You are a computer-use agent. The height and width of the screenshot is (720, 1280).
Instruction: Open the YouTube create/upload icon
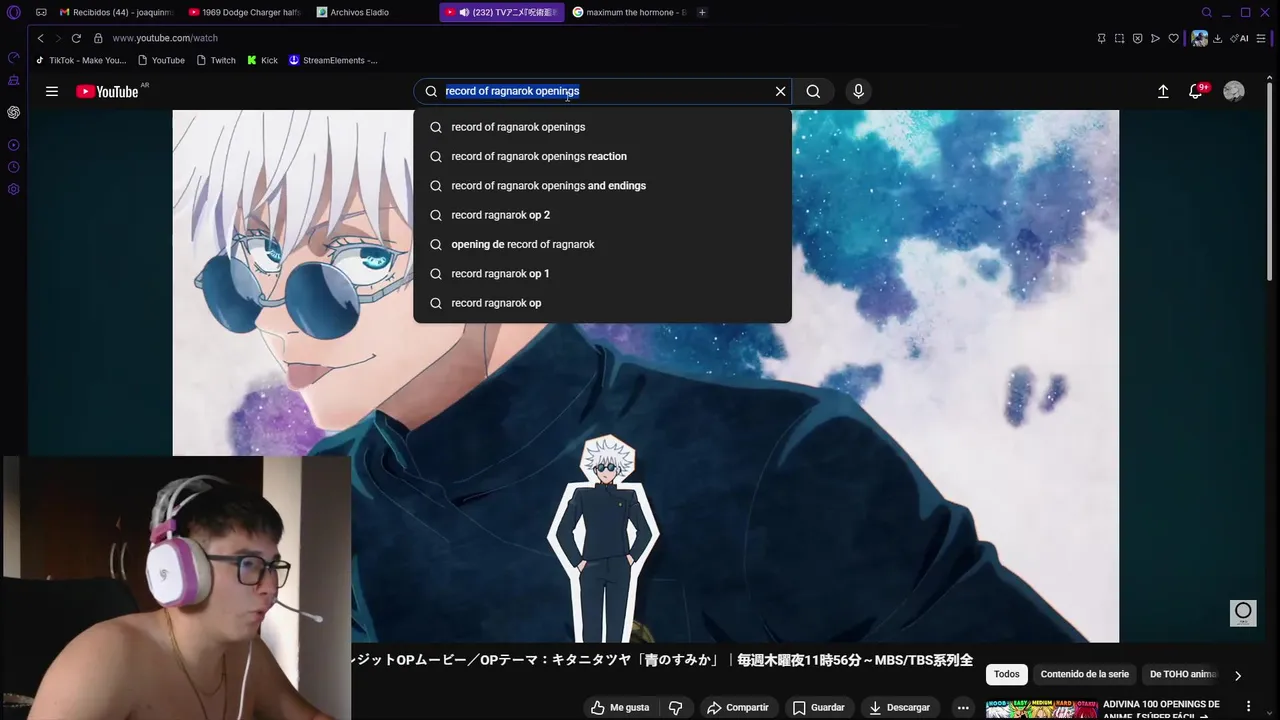point(1163,91)
